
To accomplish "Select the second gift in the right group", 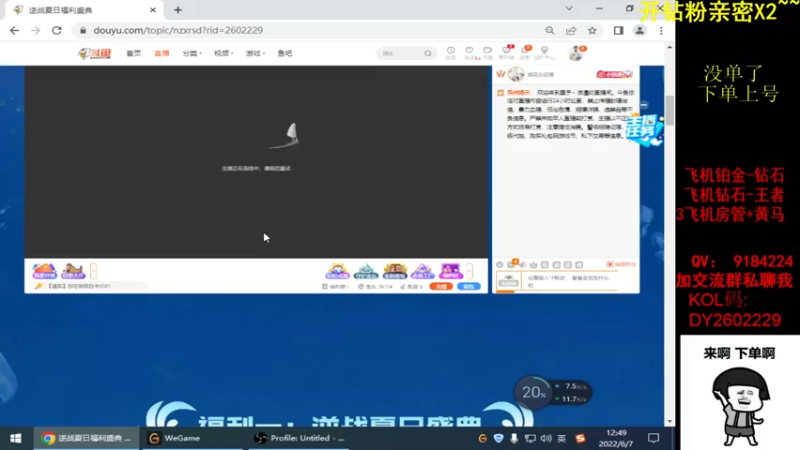I will [366, 270].
